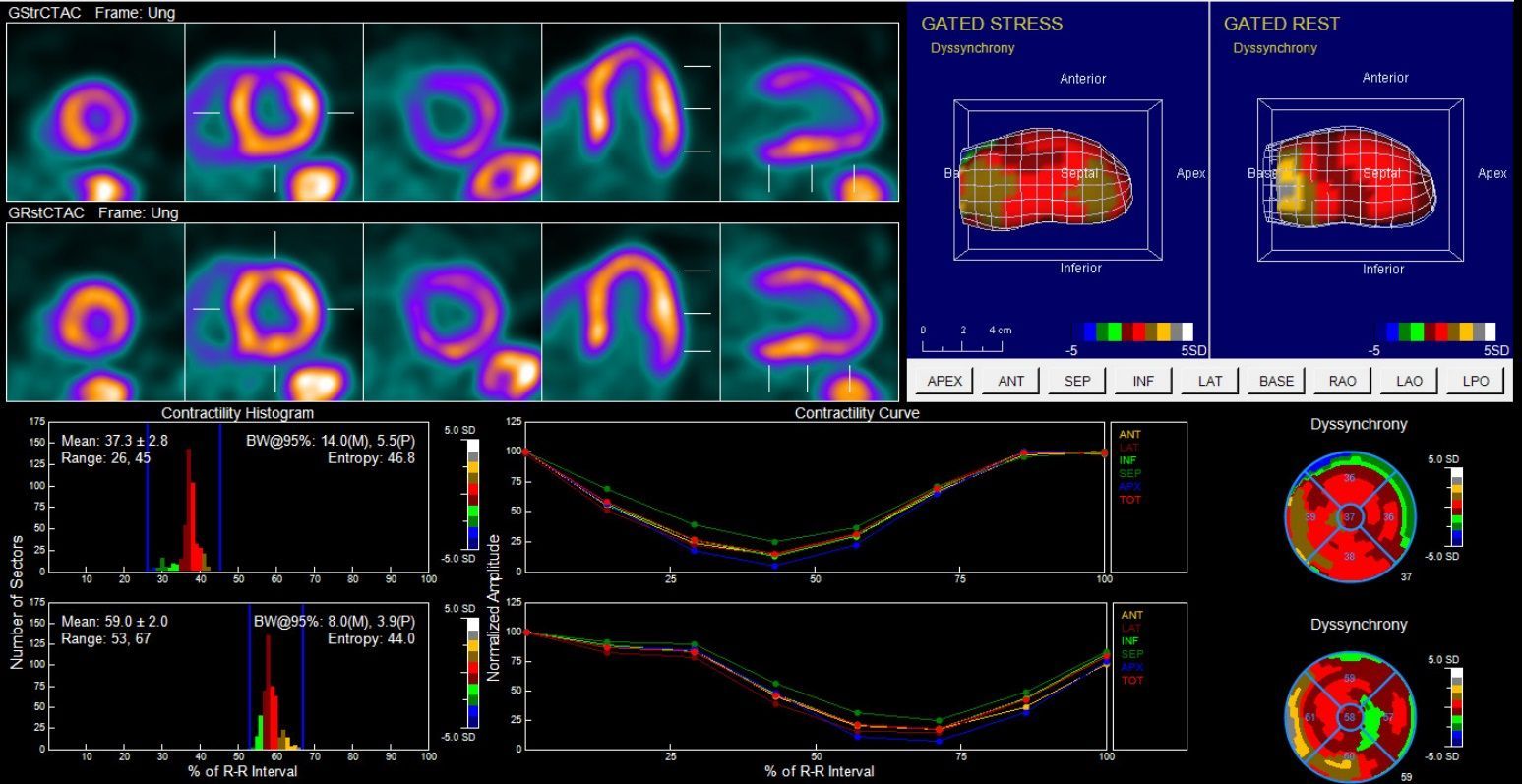Click the rest contractility curve plot

click(x=816, y=676)
